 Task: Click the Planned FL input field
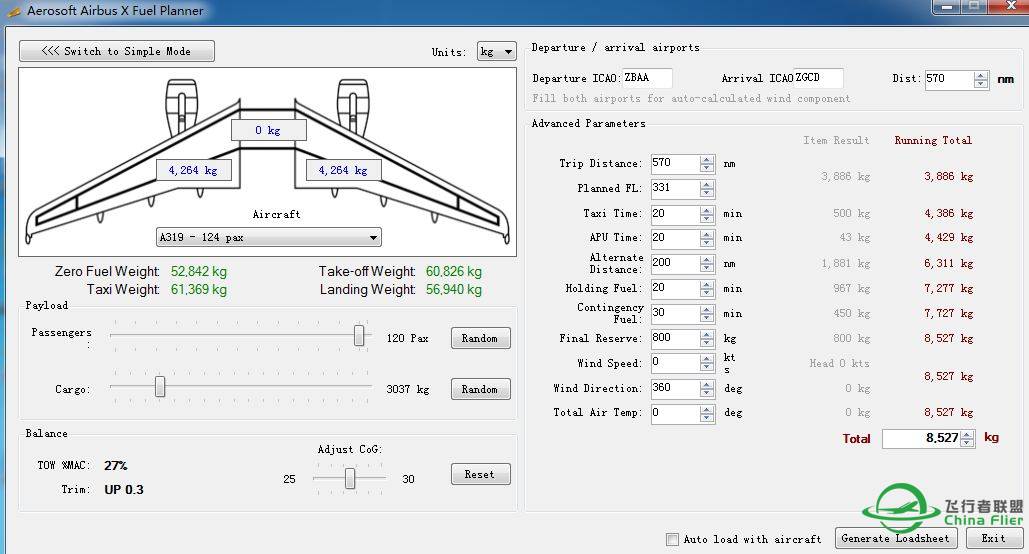(x=675, y=188)
